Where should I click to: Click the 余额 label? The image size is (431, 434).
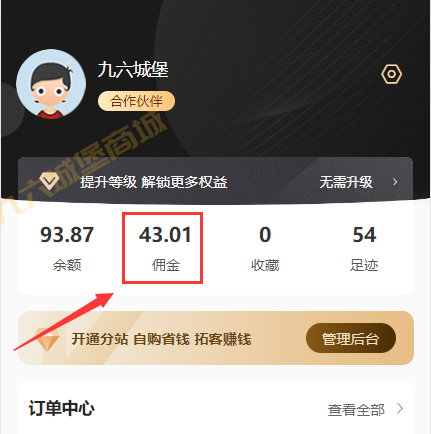tap(67, 265)
